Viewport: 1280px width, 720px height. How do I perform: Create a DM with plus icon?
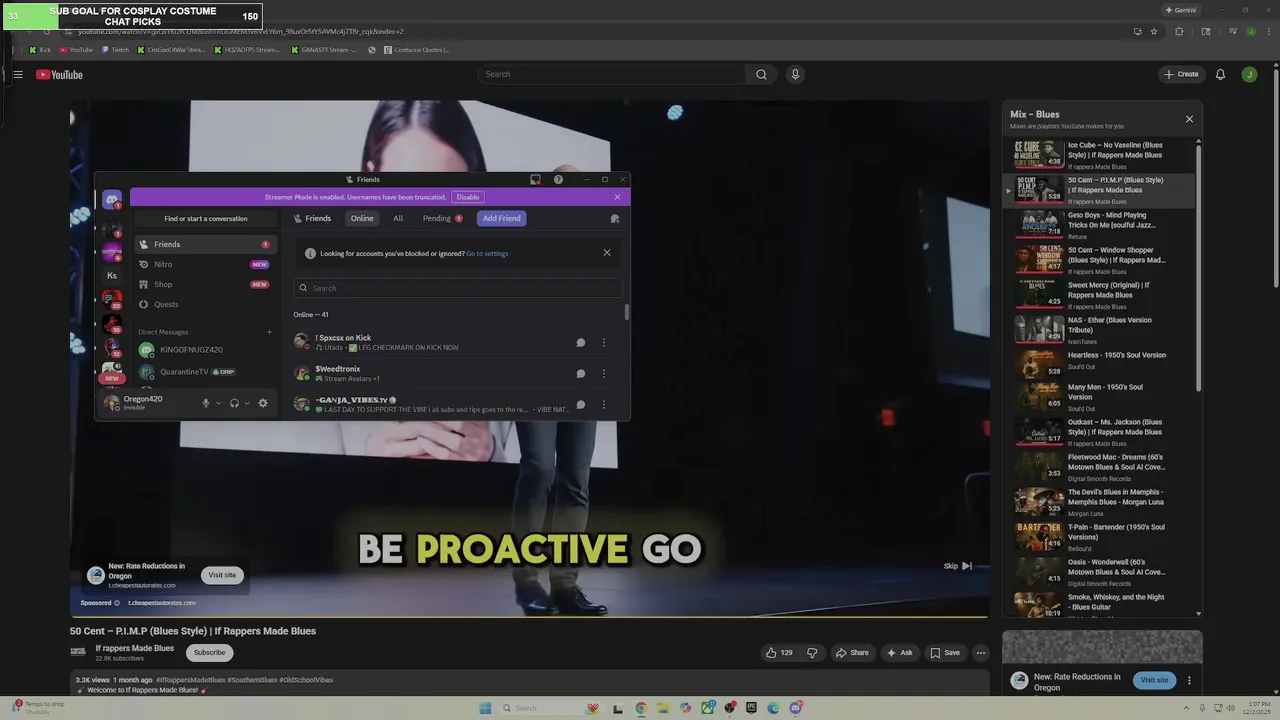tap(269, 332)
